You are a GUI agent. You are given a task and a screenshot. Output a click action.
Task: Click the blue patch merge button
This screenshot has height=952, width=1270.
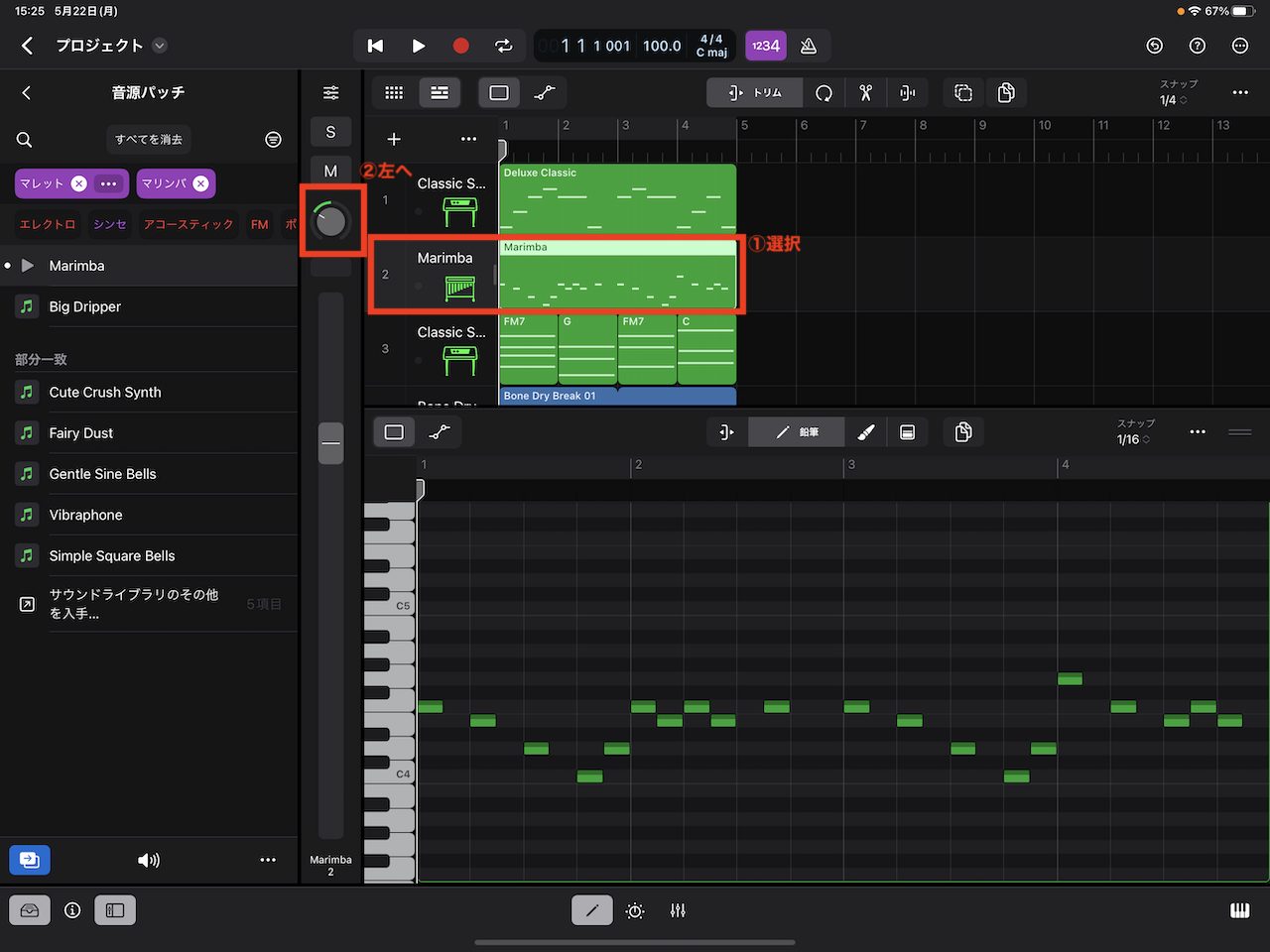pyautogui.click(x=30, y=860)
